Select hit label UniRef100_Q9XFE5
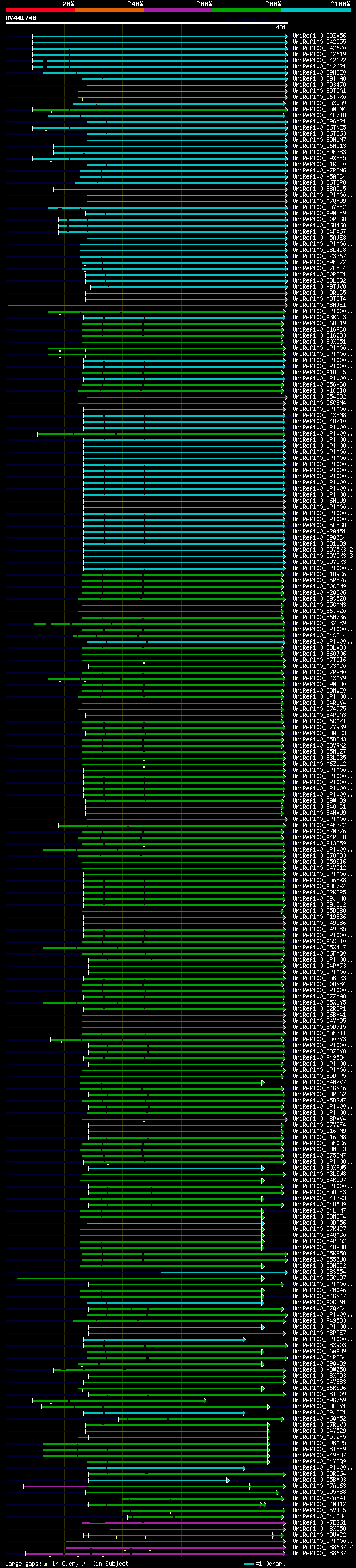This screenshot has width=356, height=1568. pos(319,159)
